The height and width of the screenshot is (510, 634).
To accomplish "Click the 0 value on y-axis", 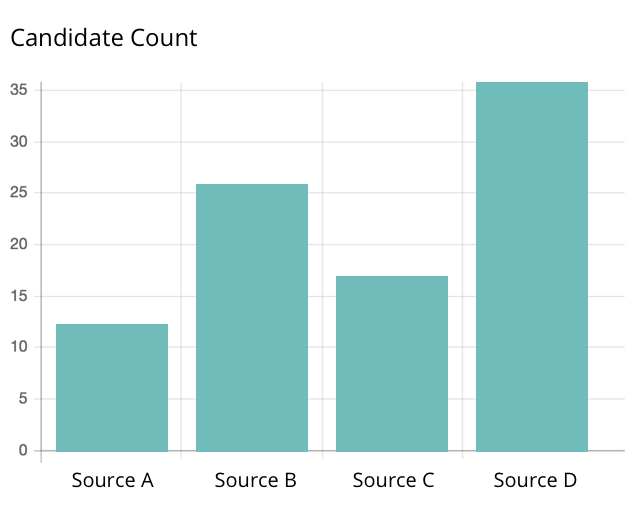I will (x=24, y=450).
